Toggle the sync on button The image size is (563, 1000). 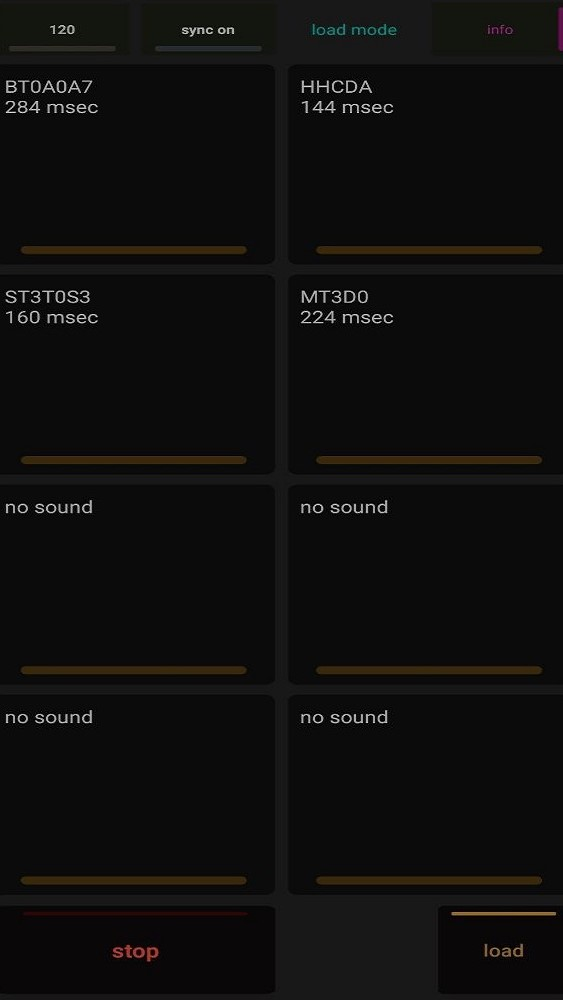pos(208,29)
